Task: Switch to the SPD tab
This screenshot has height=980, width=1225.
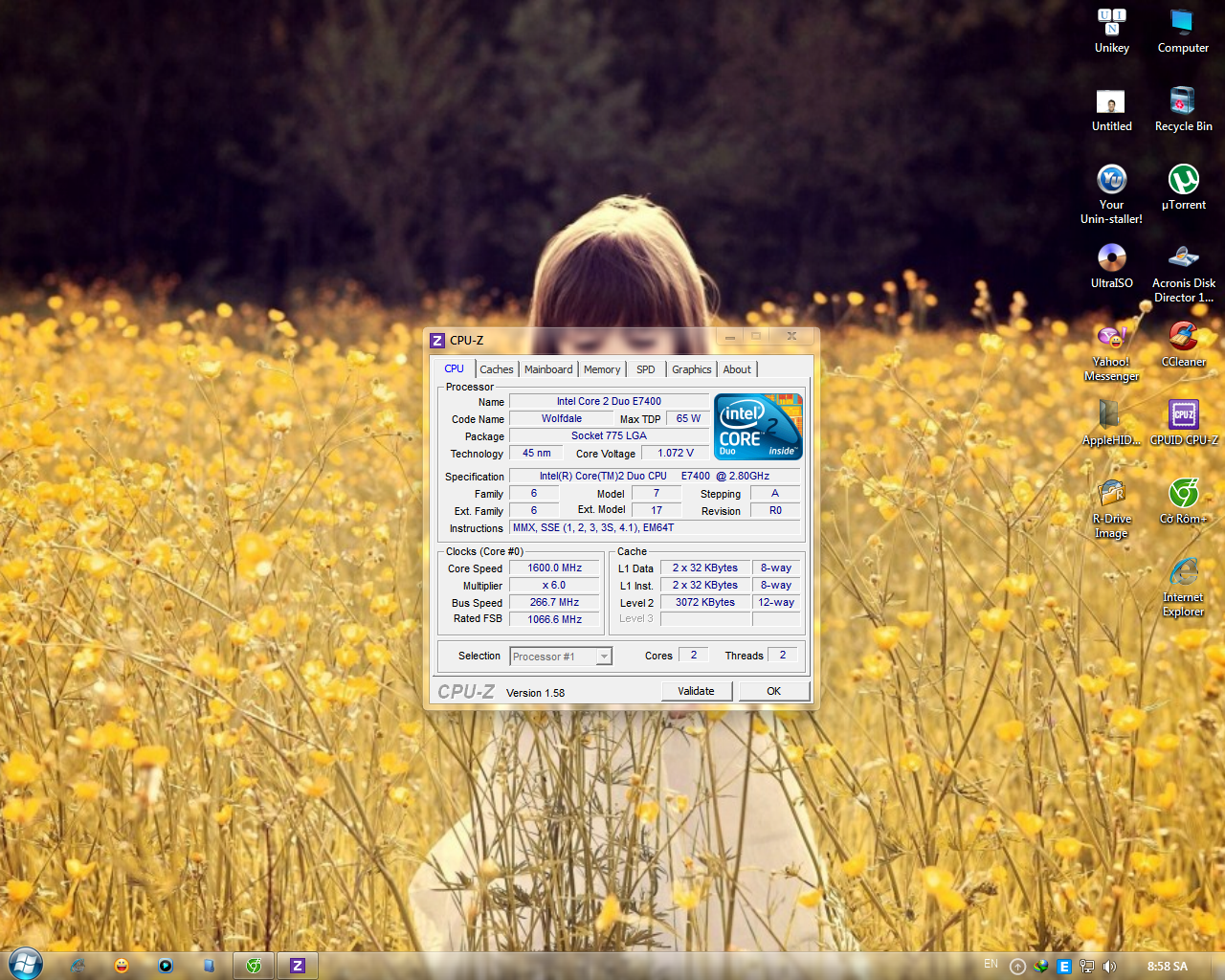Action: tap(646, 369)
